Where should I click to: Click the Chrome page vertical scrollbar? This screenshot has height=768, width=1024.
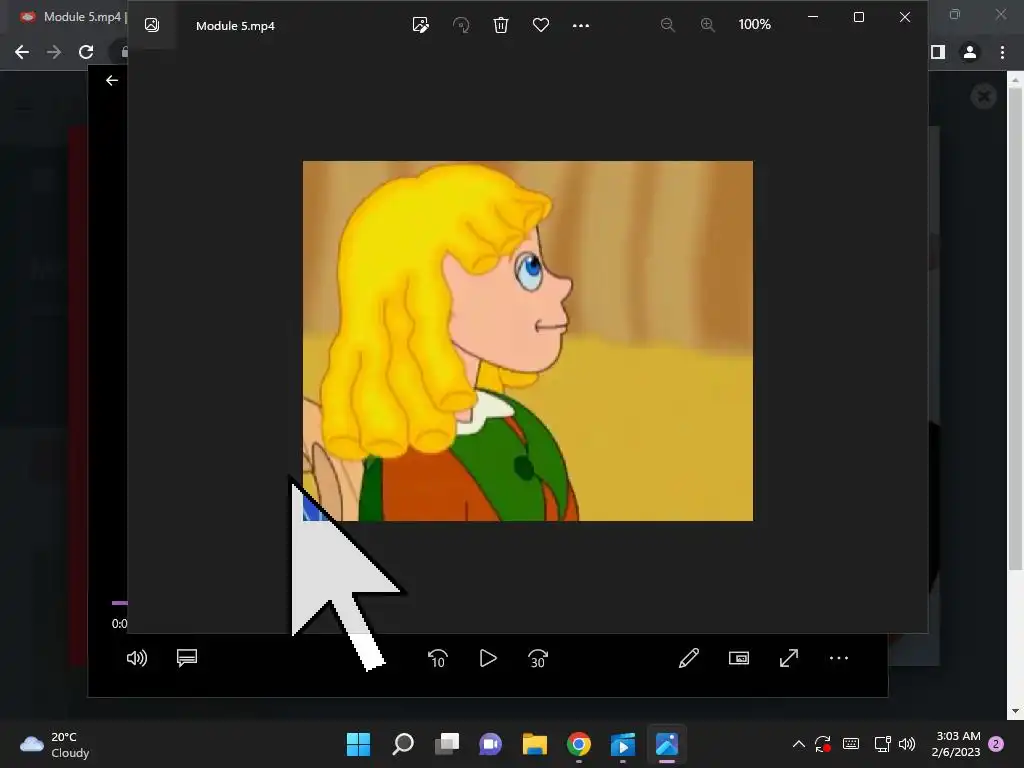click(x=1016, y=327)
